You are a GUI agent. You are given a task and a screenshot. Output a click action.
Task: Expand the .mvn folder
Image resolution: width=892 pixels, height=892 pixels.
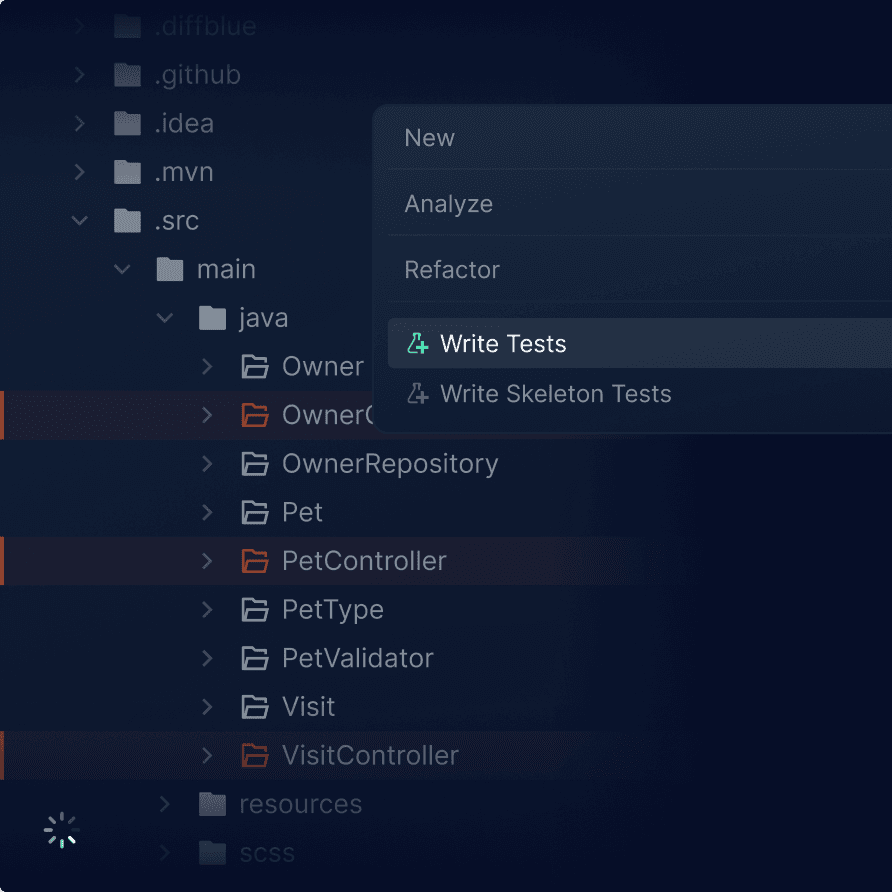[x=80, y=172]
